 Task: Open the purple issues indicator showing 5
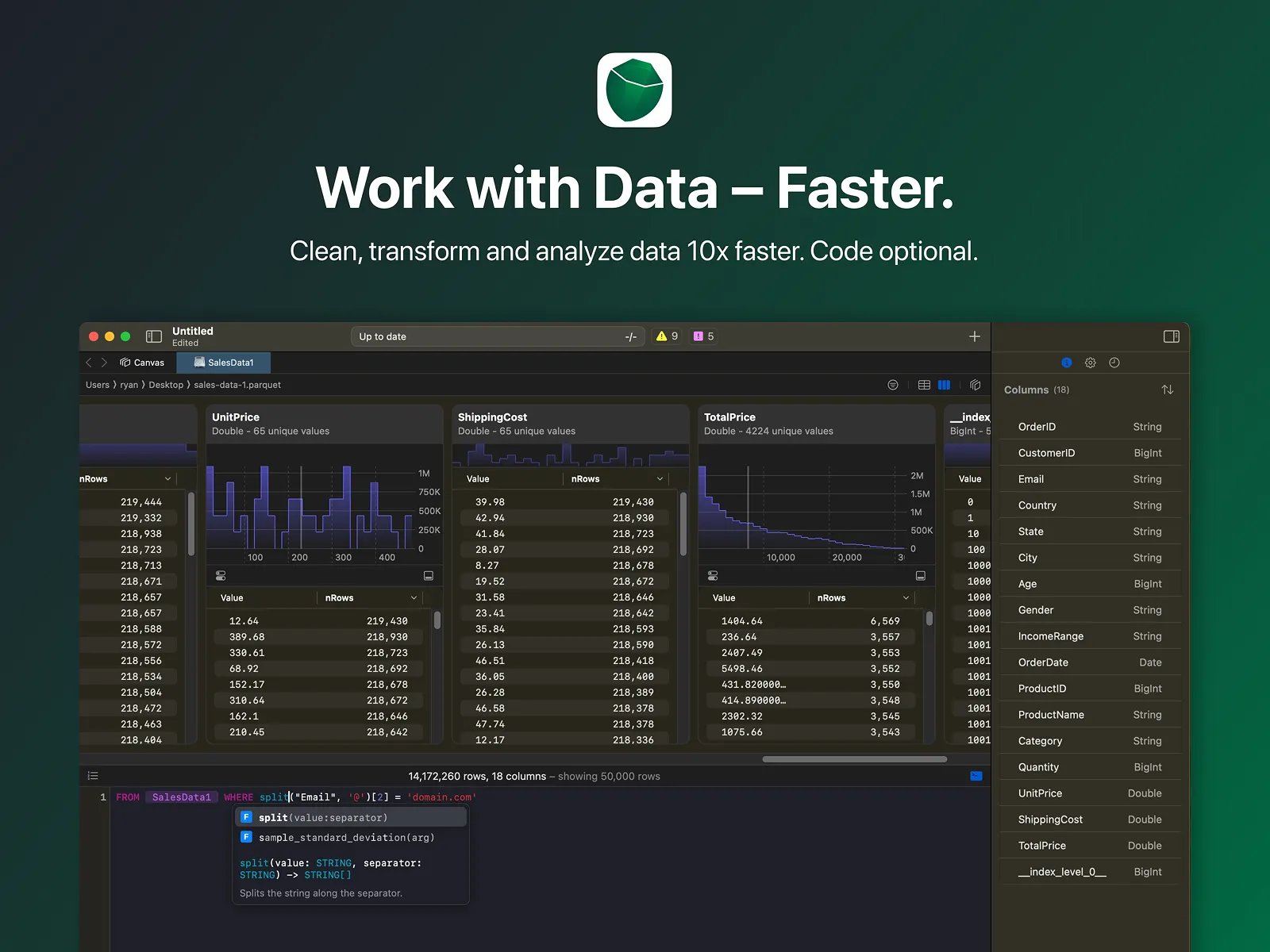(703, 336)
